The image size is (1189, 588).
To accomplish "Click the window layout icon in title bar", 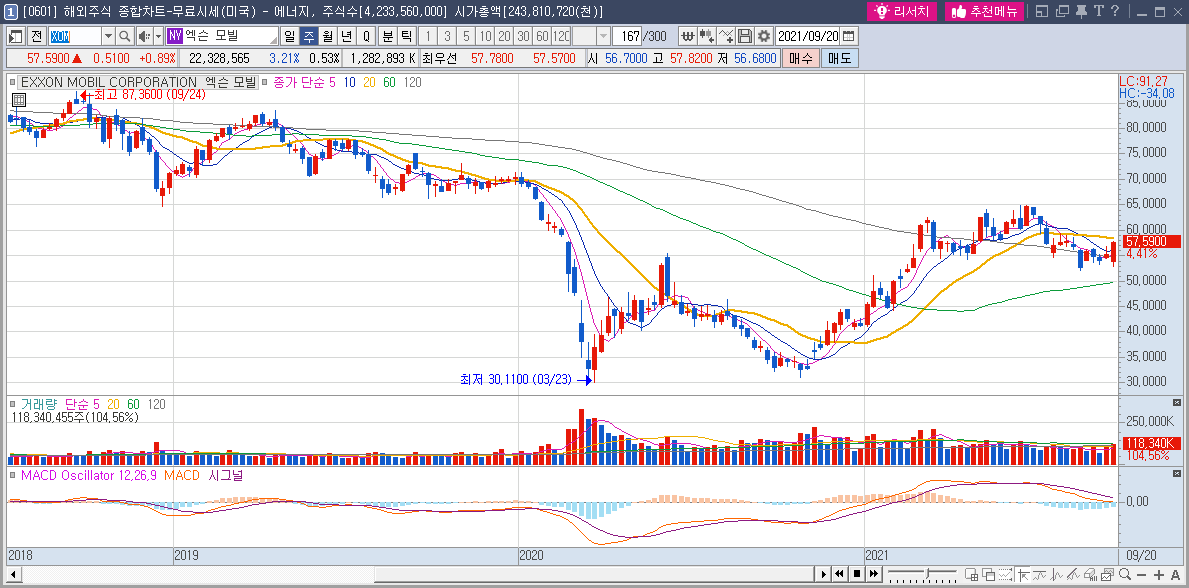I will [1042, 11].
